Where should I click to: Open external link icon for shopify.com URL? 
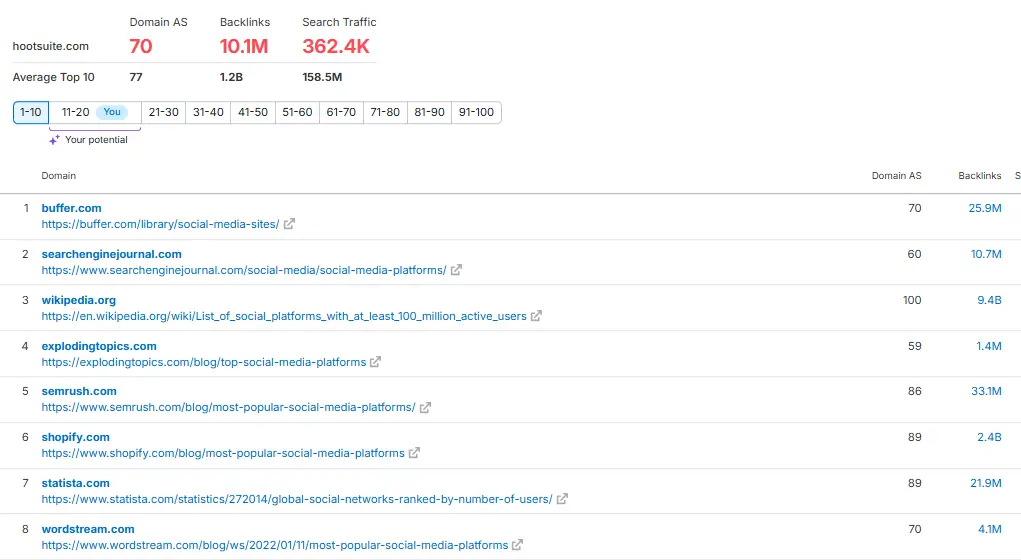(x=415, y=453)
